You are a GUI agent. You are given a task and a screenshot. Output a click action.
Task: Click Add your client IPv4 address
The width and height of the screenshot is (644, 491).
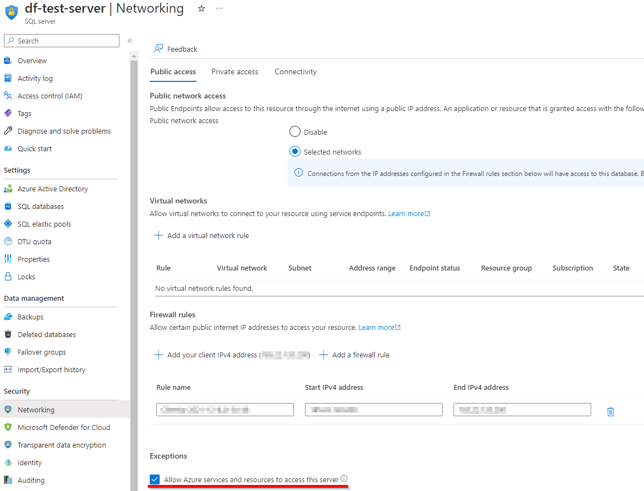pyautogui.click(x=232, y=355)
